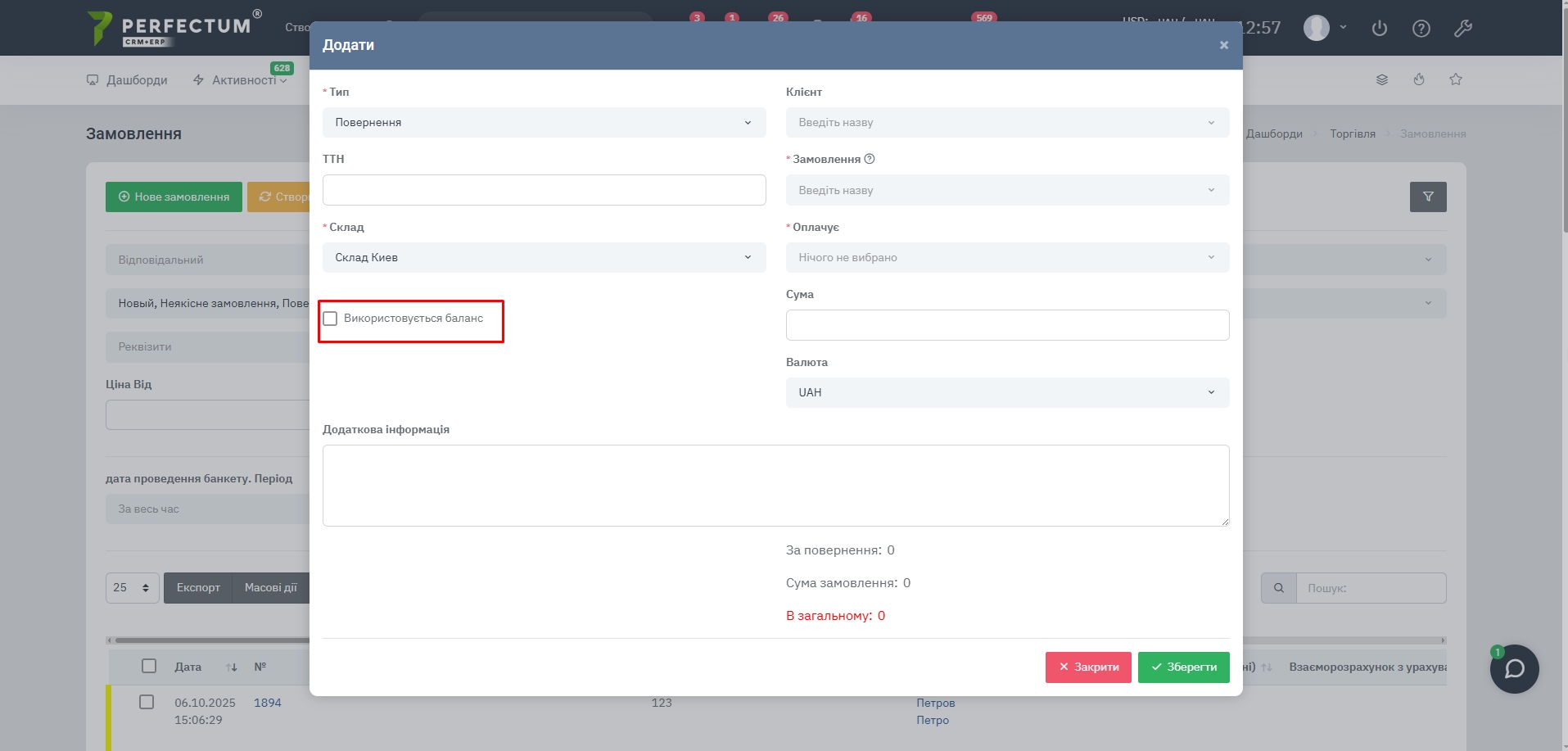Screen dimensions: 1568x751
Task: Open the Активності menu
Action: pos(240,80)
